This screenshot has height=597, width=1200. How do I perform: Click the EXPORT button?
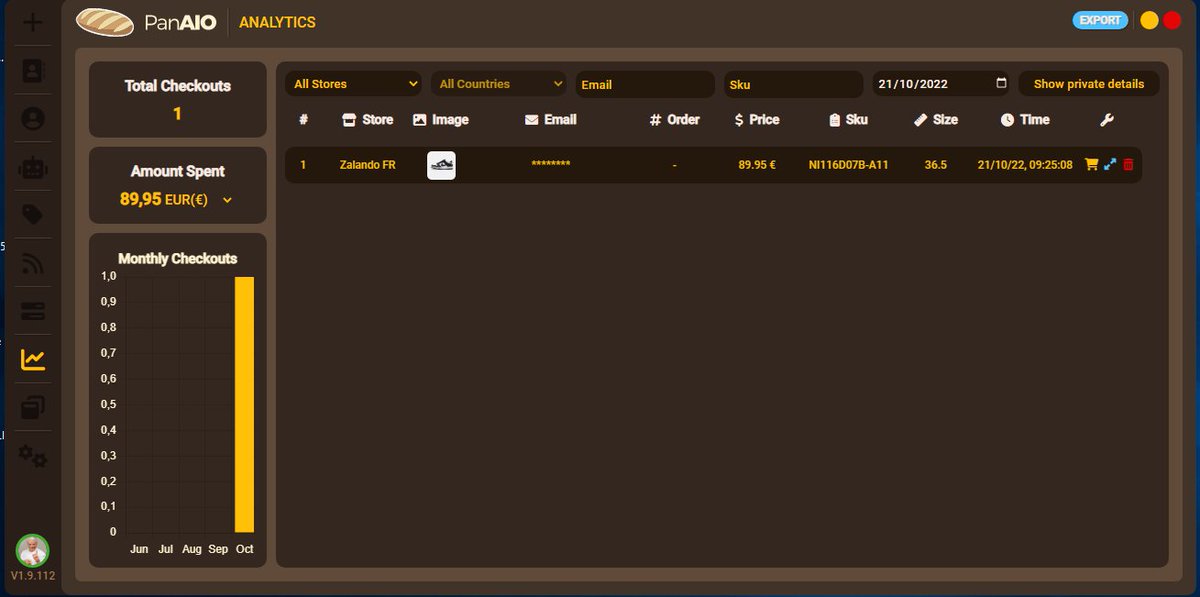pos(1100,20)
